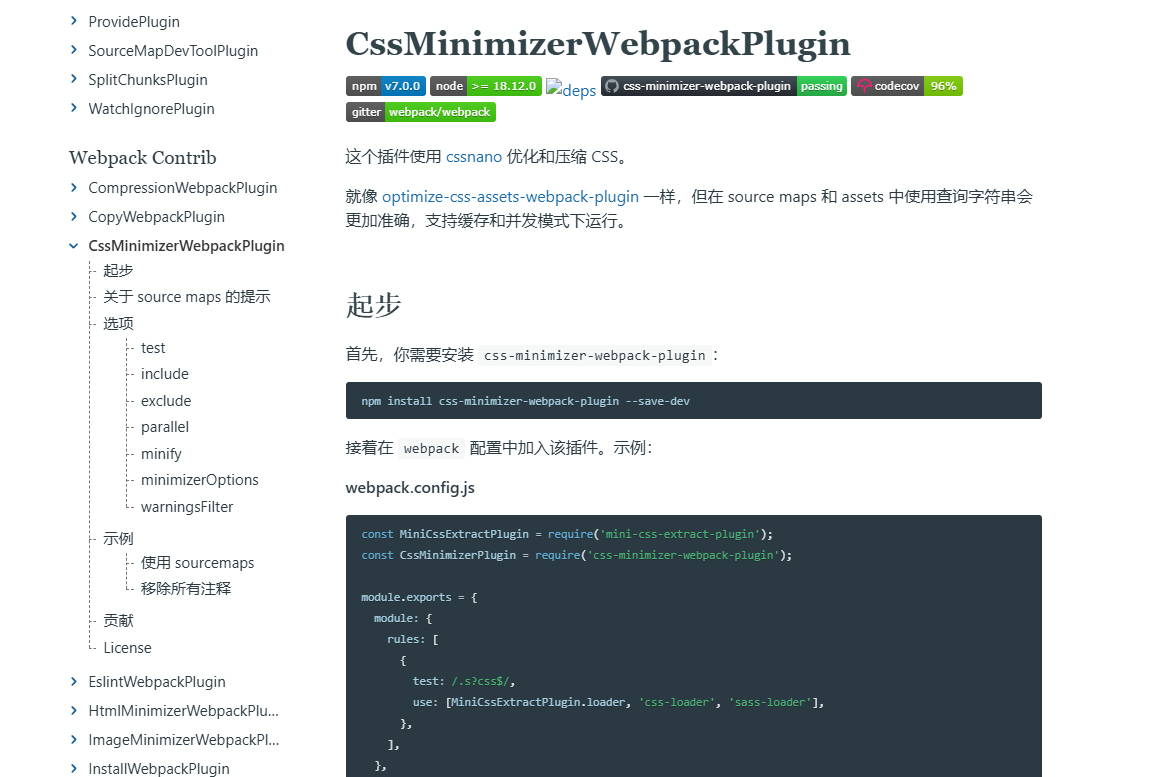This screenshot has height=777, width=1155.
Task: Open the ProvidePlugin page
Action: pos(134,22)
